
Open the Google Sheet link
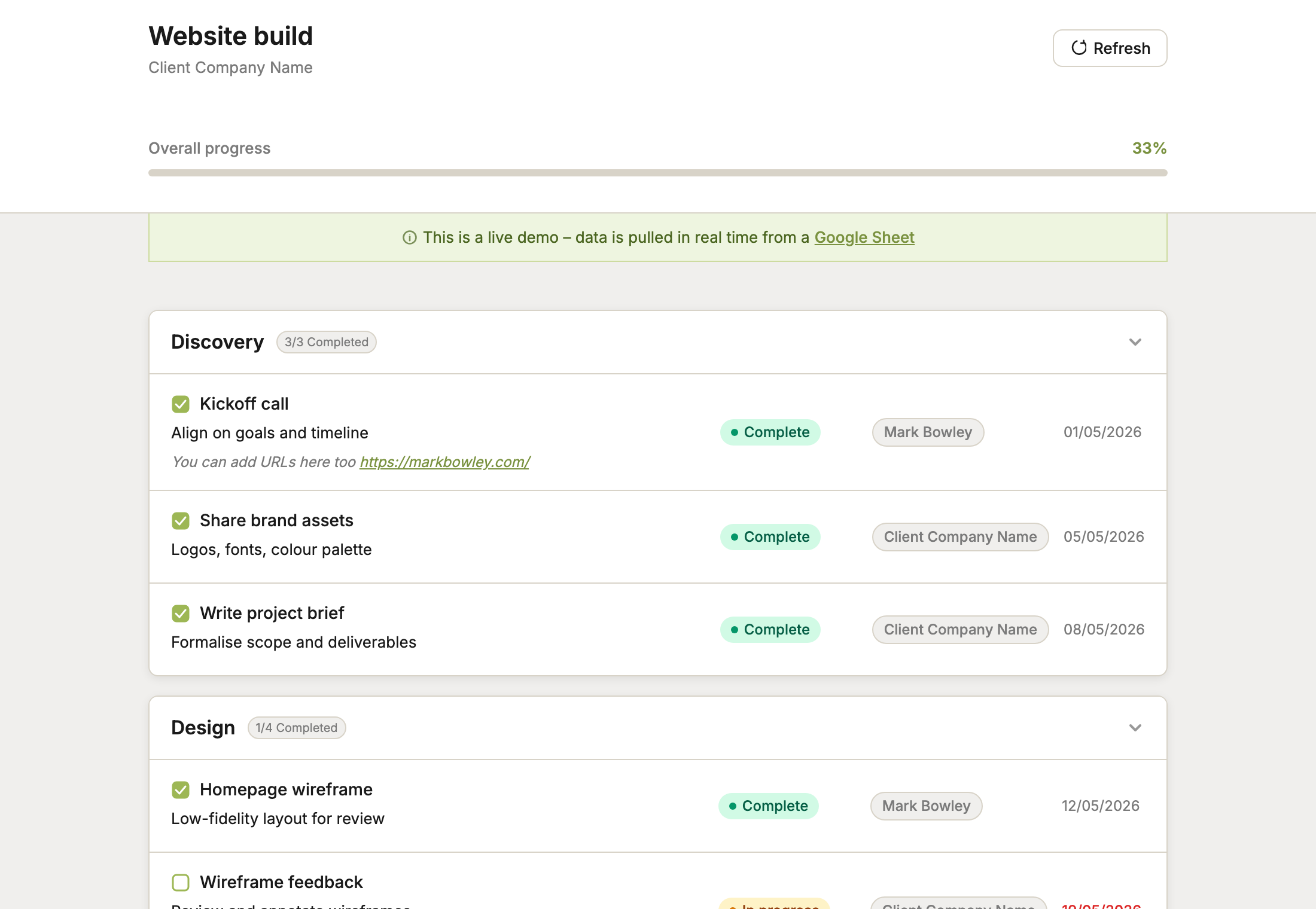coord(864,237)
